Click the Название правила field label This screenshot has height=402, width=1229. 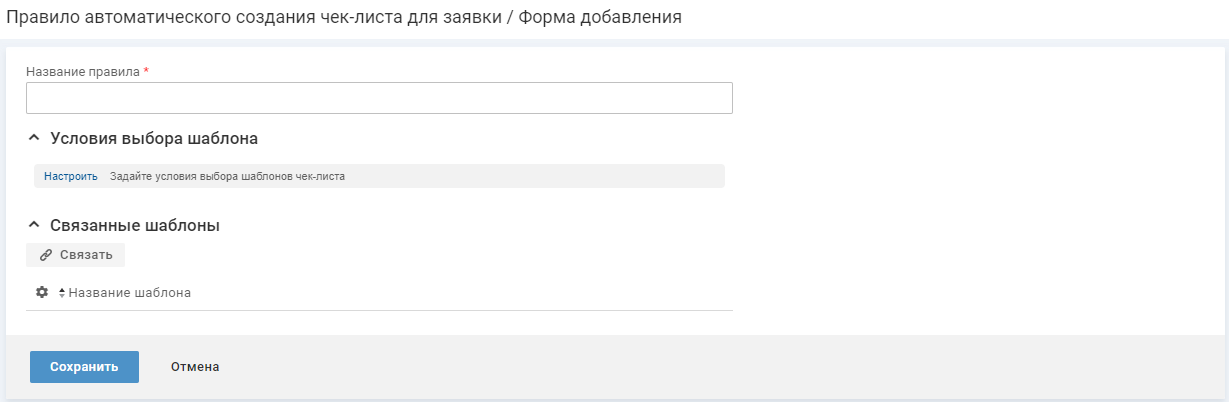pos(83,72)
